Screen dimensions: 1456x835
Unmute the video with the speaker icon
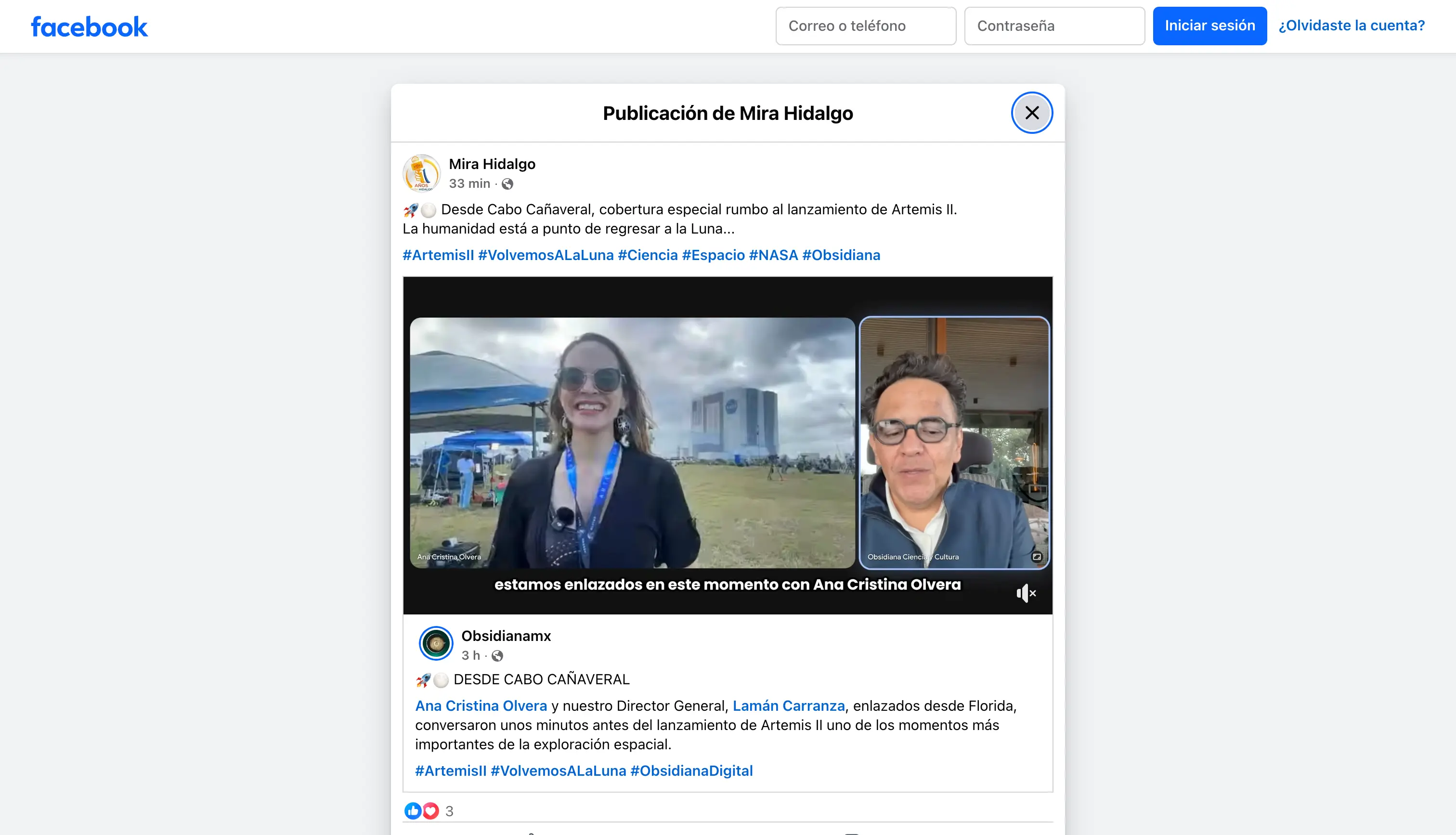(x=1025, y=593)
